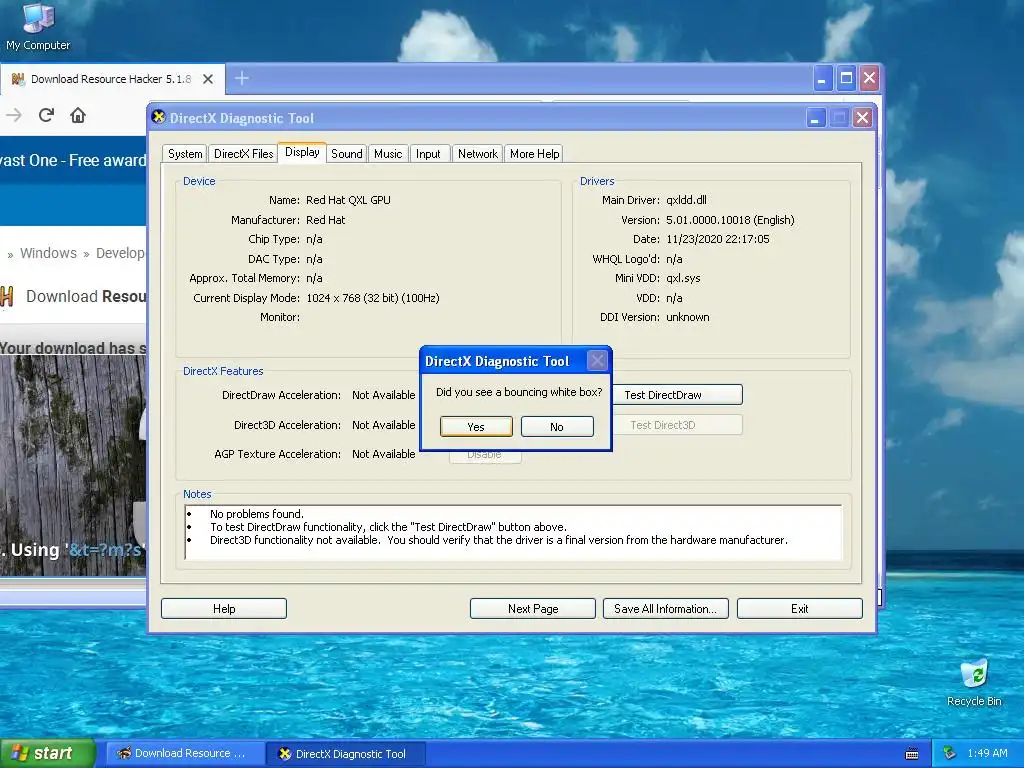Screen dimensions: 1024x768
Task: Click the Exit button
Action: tap(800, 609)
